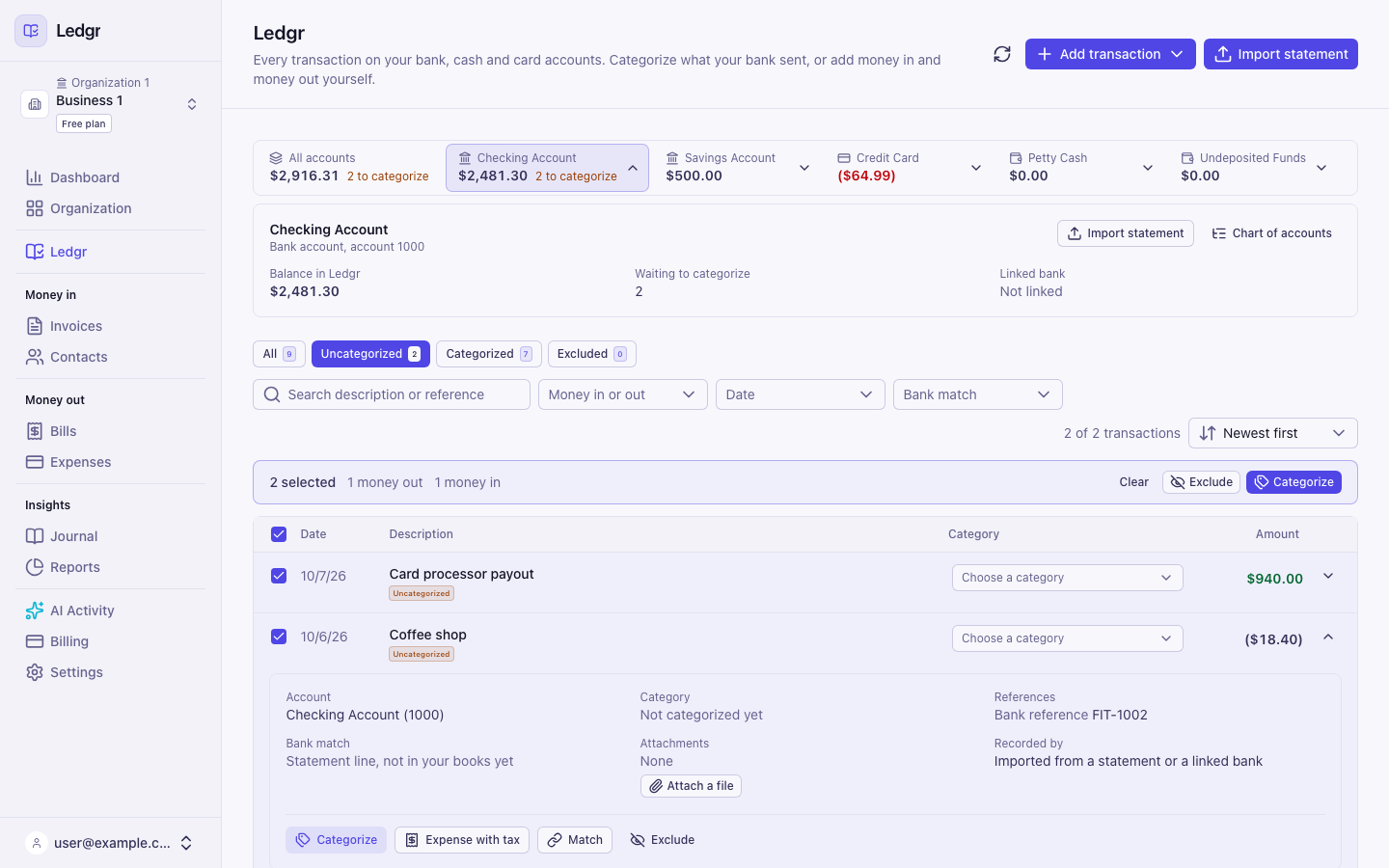Go to Organization in the sidebar
The image size is (1389, 868).
[110, 208]
